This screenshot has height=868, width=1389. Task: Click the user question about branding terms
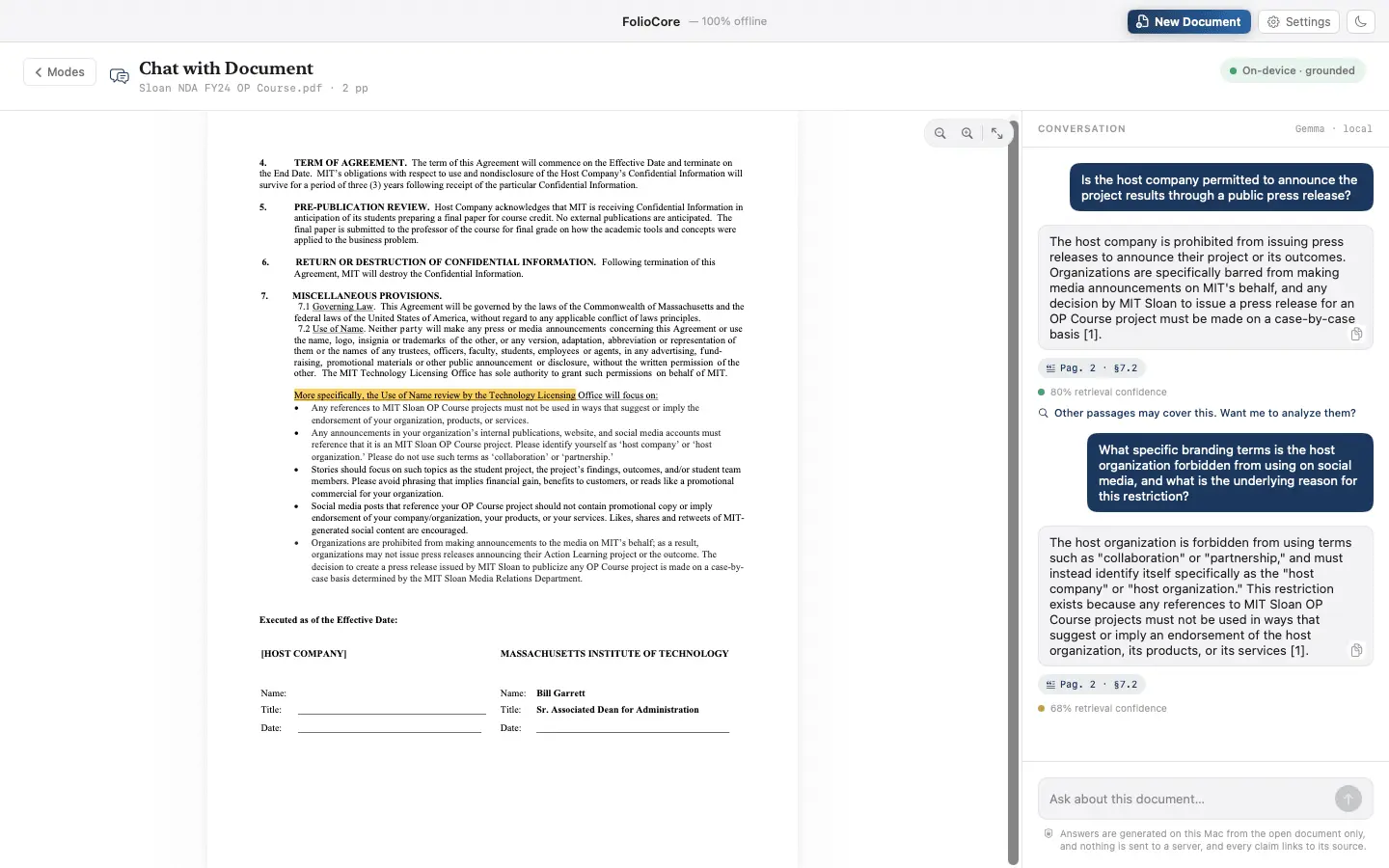pyautogui.click(x=1228, y=473)
